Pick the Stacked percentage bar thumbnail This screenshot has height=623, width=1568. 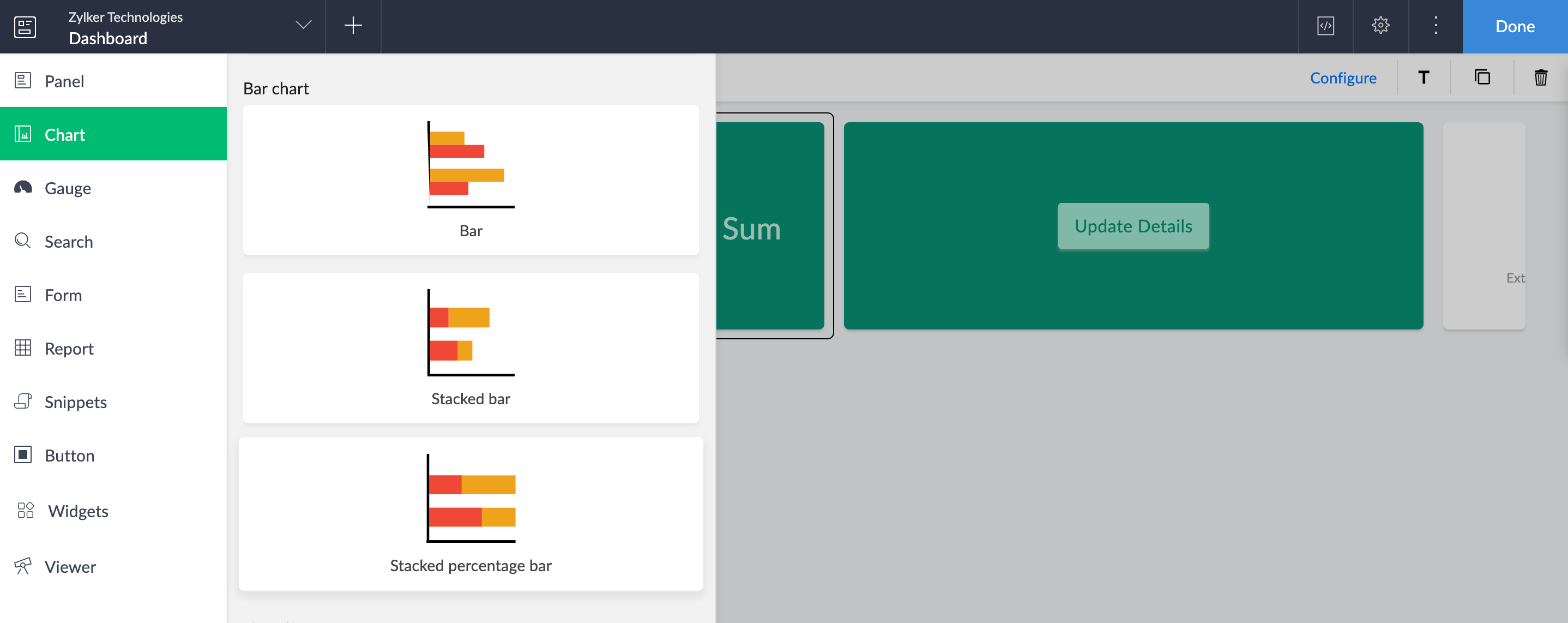click(x=471, y=513)
